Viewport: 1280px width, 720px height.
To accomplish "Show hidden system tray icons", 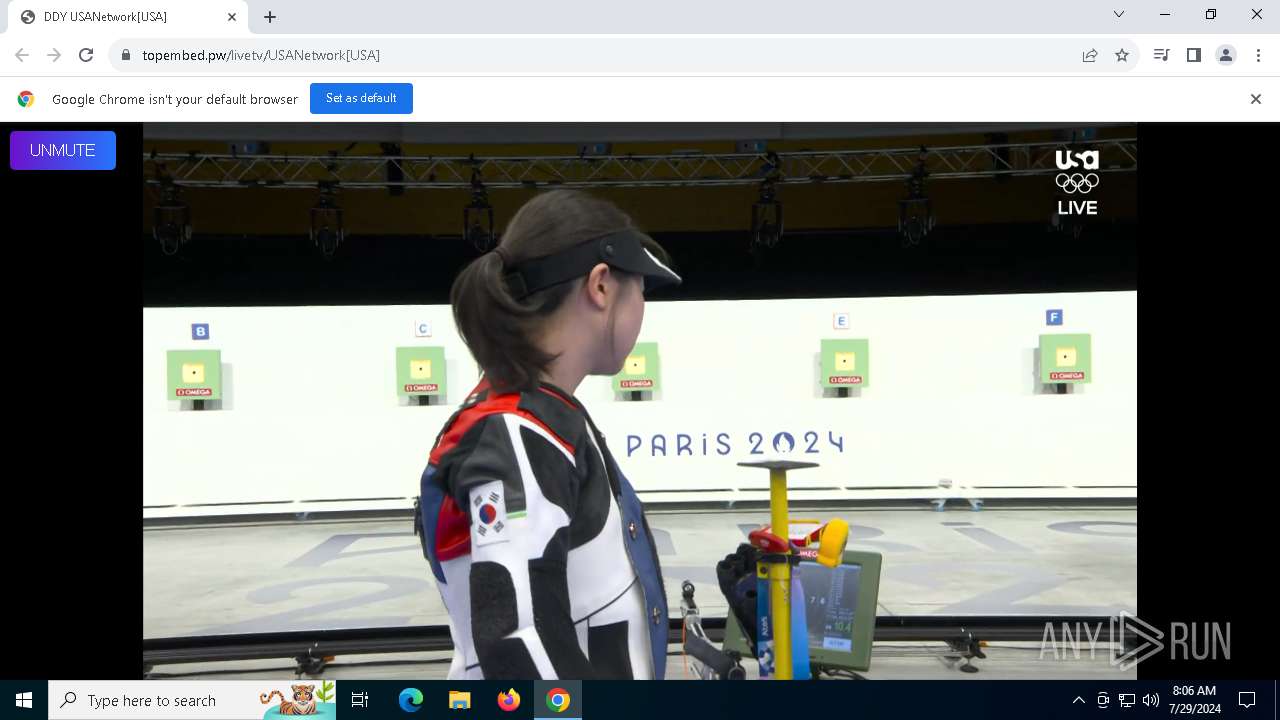I will coord(1079,700).
